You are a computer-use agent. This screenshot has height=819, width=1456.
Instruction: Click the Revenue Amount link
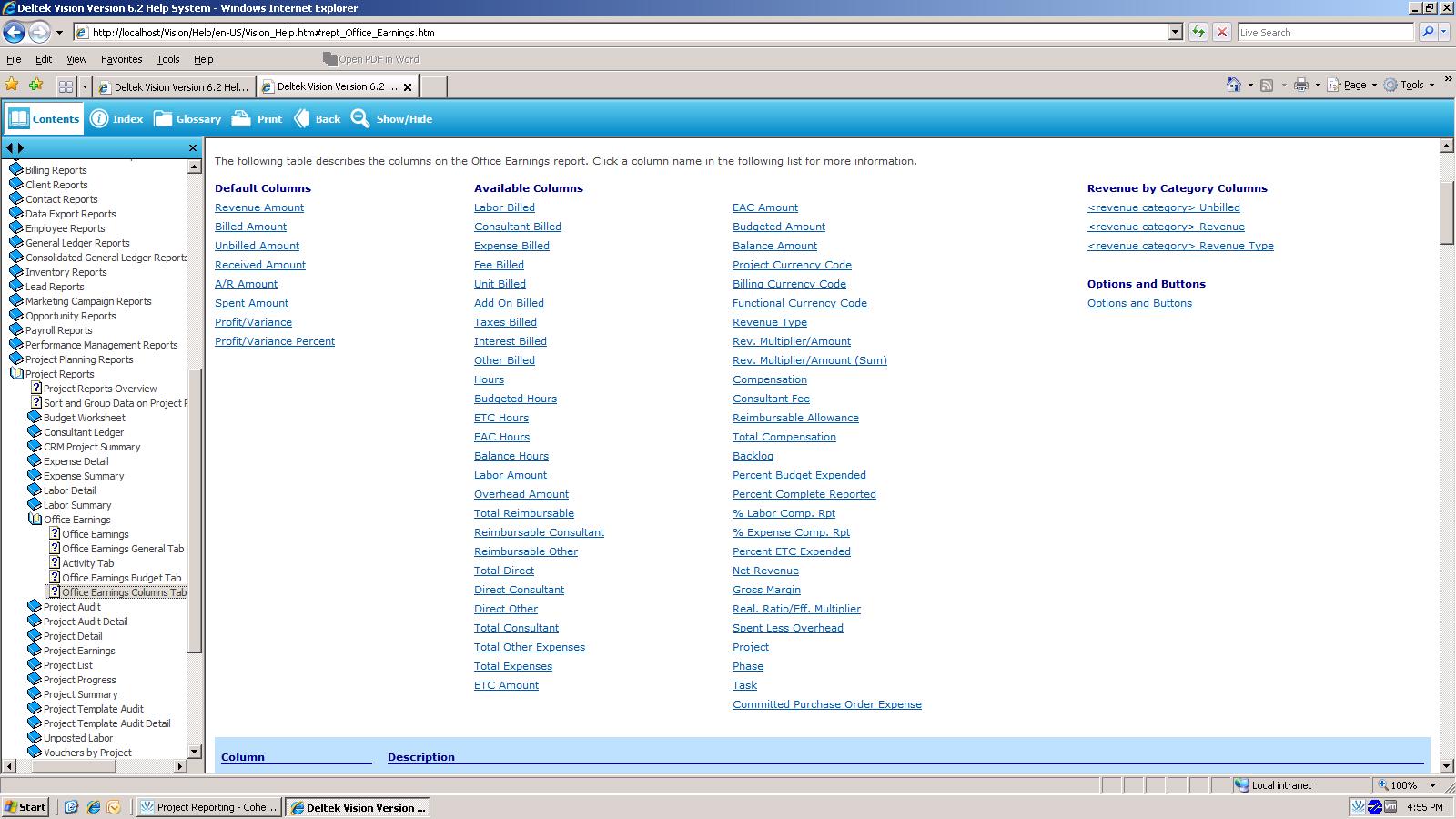(x=259, y=207)
